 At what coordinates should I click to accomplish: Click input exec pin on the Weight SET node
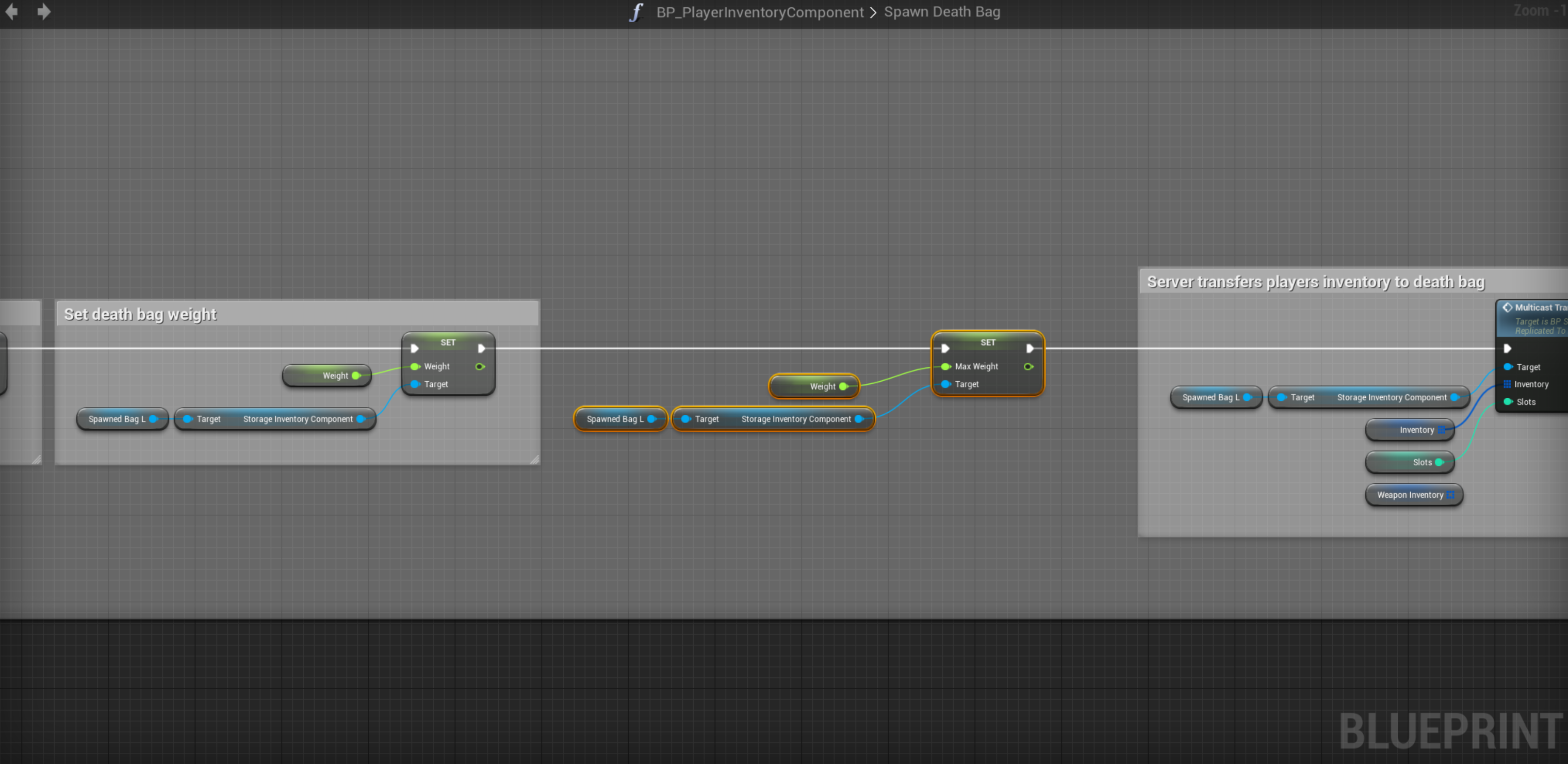coord(415,348)
